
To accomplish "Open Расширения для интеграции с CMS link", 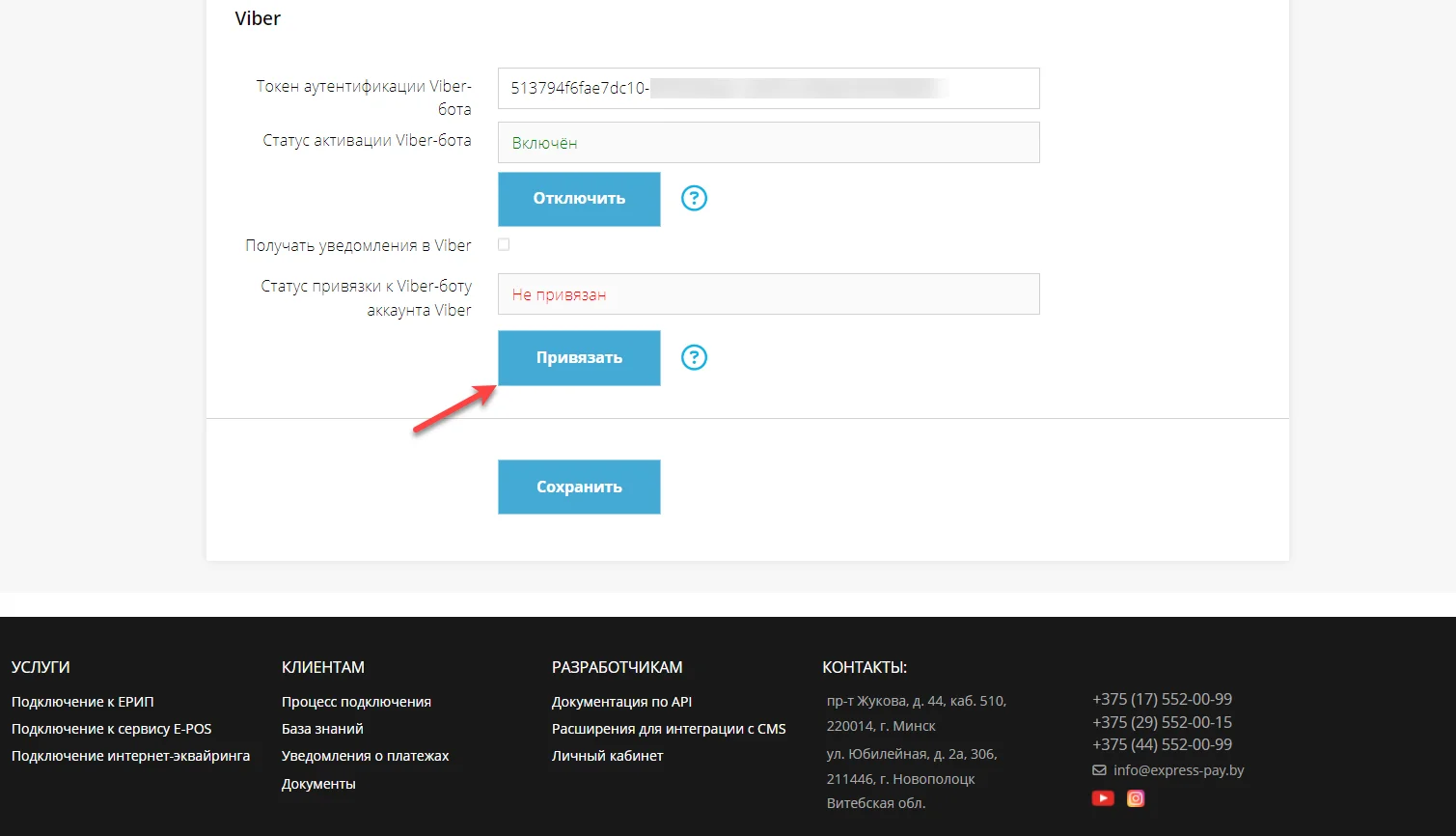I will (669, 729).
